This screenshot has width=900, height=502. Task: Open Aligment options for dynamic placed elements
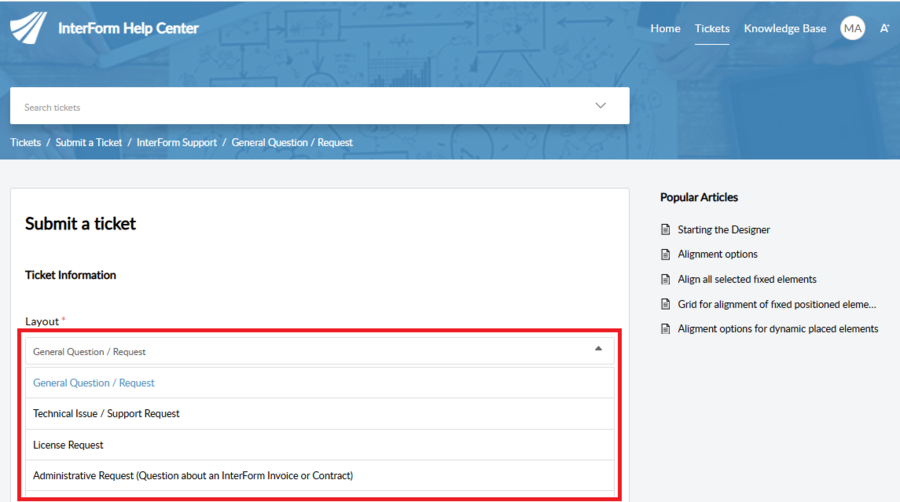point(778,329)
